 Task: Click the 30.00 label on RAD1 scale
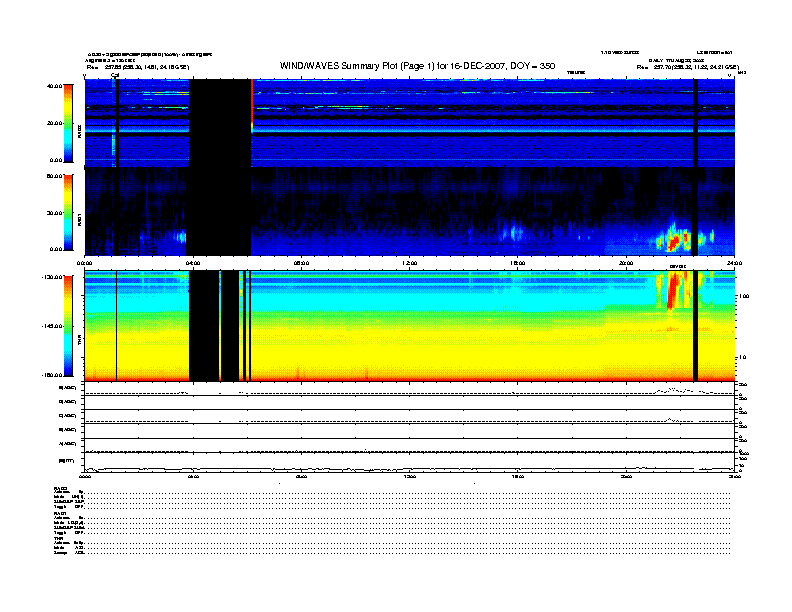(55, 213)
